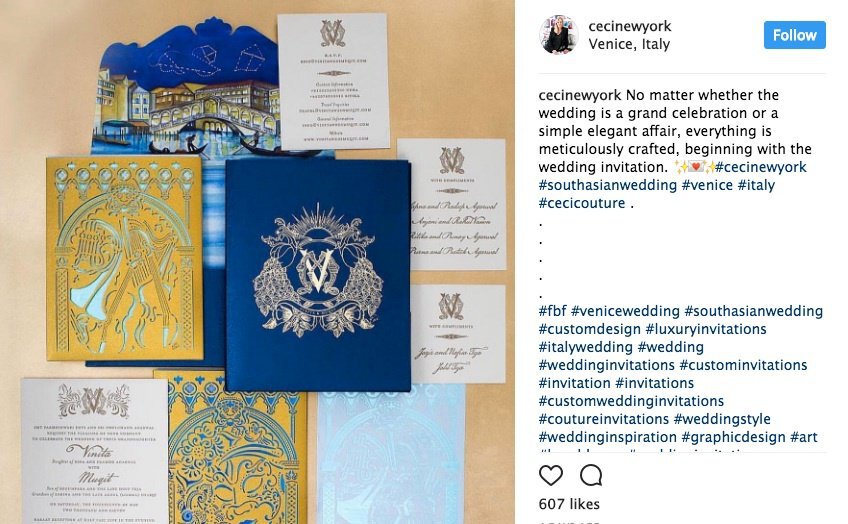The height and width of the screenshot is (524, 848).
Task: Open comments via speech bubble icon
Action: (x=591, y=475)
